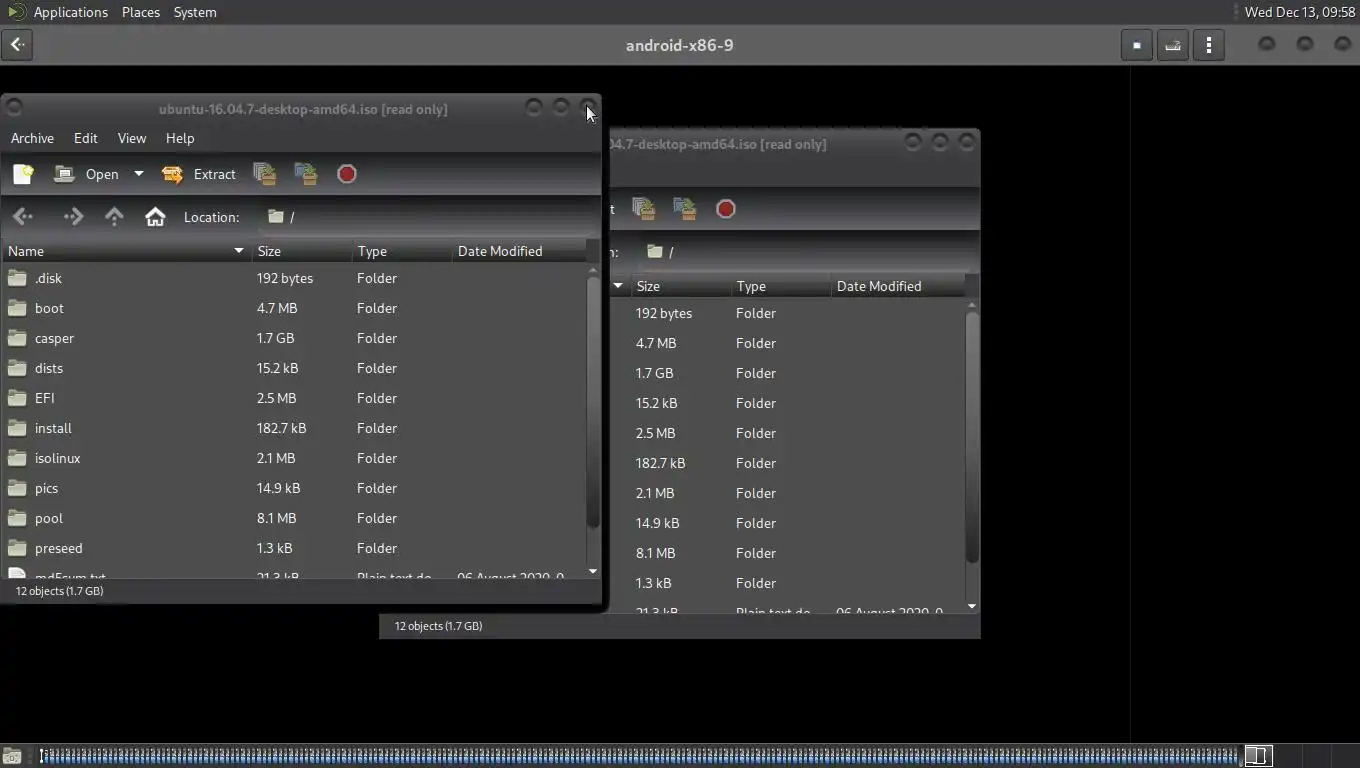Click the folder icon next to boot

point(17,308)
